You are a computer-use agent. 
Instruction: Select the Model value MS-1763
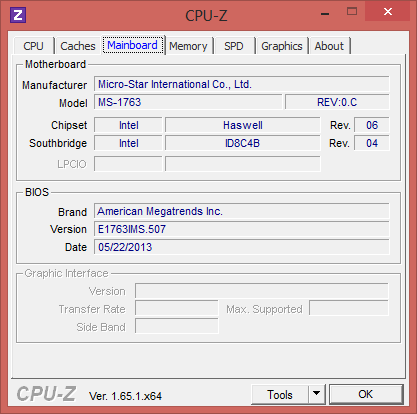coord(188,102)
